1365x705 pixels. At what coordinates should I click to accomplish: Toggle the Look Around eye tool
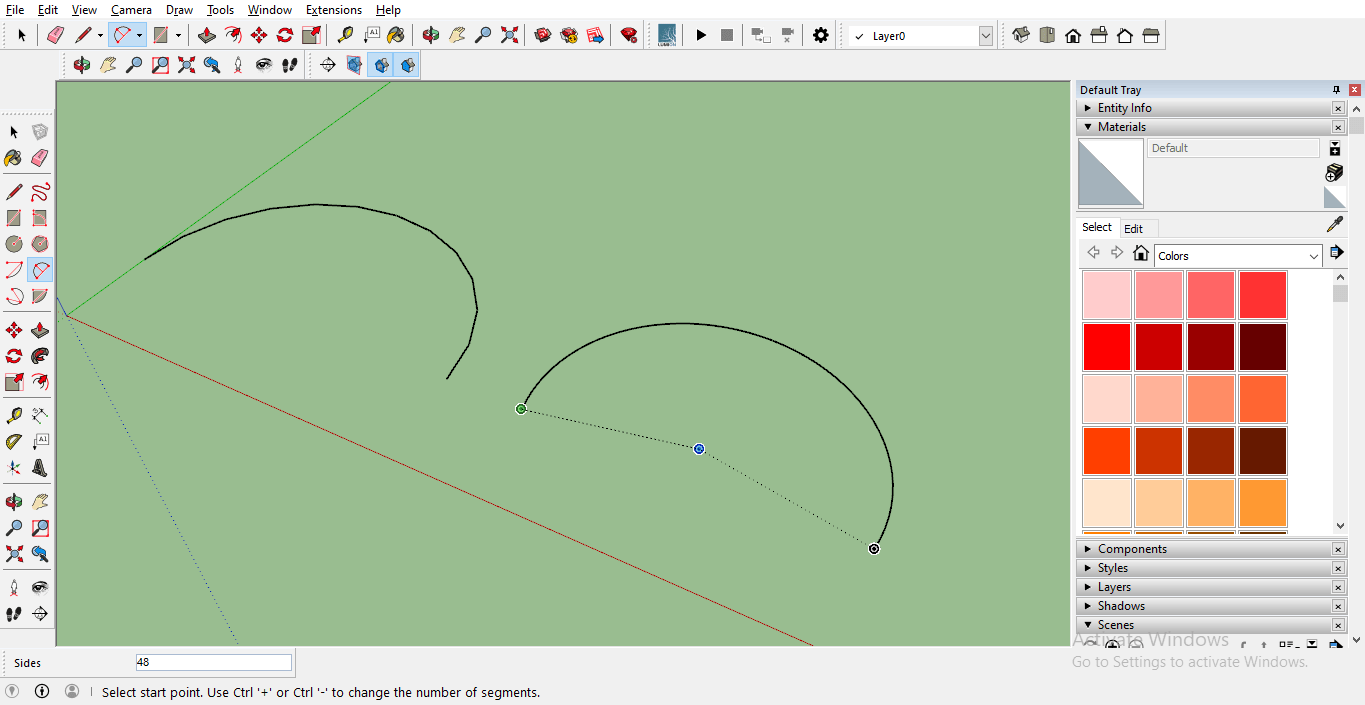(264, 65)
